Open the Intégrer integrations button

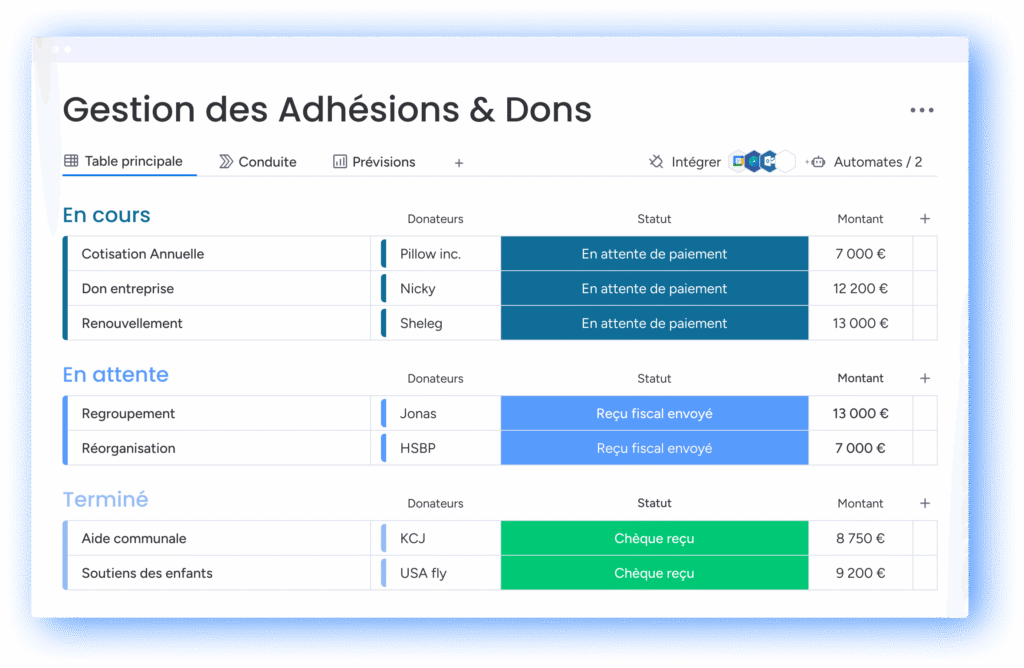[684, 161]
